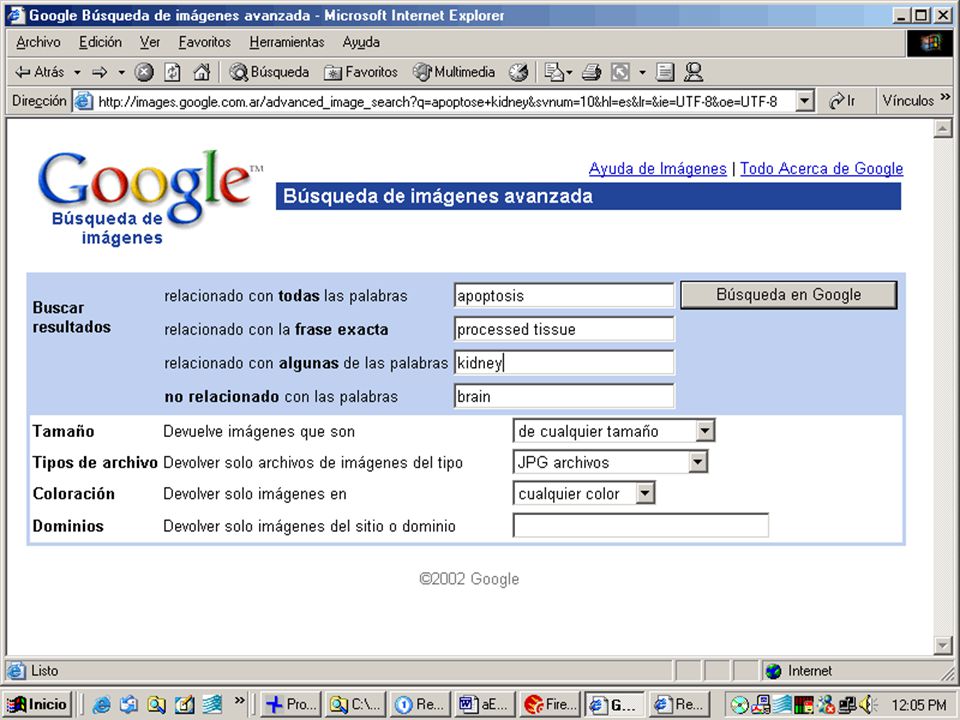Expand the Vínculos links chevron
Viewport: 960px width, 720px height.
click(x=945, y=97)
